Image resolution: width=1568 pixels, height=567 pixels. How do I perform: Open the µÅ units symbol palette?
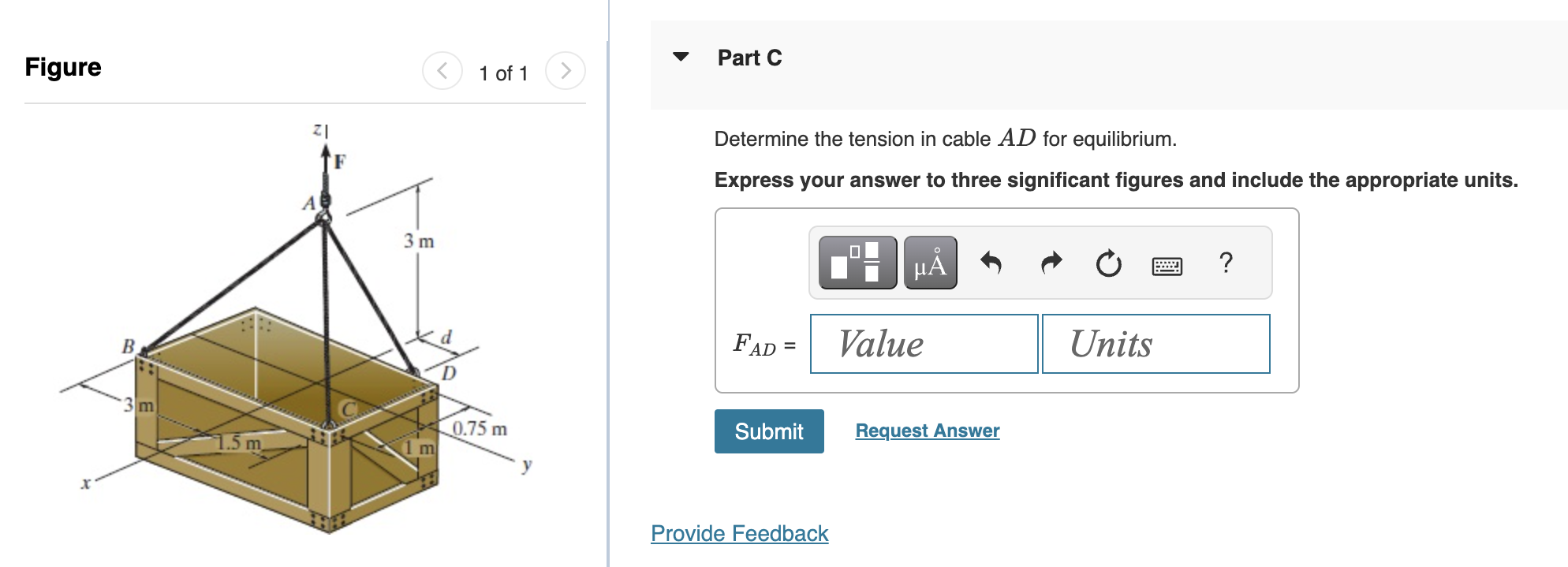tap(929, 263)
